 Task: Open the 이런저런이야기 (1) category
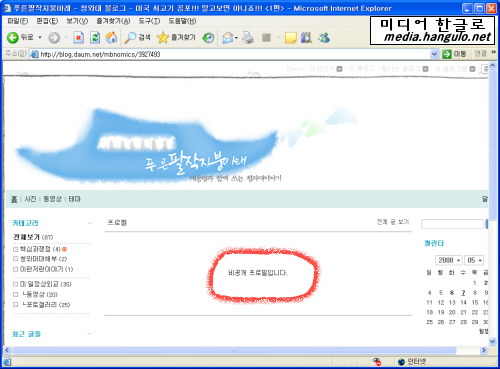point(46,269)
